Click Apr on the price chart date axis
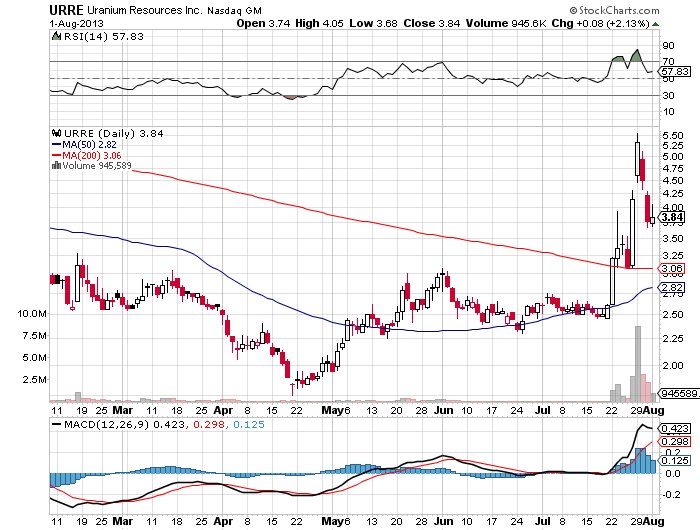 point(223,410)
